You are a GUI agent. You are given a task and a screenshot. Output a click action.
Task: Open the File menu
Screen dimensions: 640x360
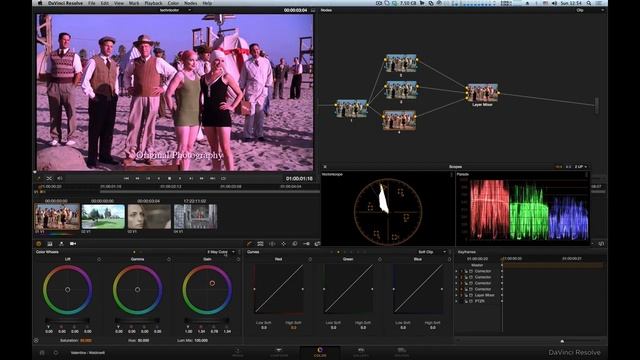pos(91,3)
